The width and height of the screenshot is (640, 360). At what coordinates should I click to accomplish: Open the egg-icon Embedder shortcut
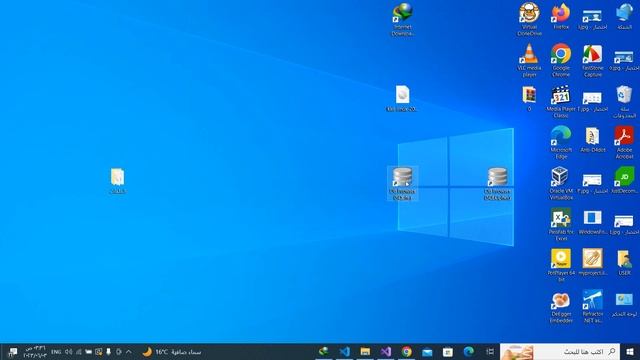[x=561, y=307]
